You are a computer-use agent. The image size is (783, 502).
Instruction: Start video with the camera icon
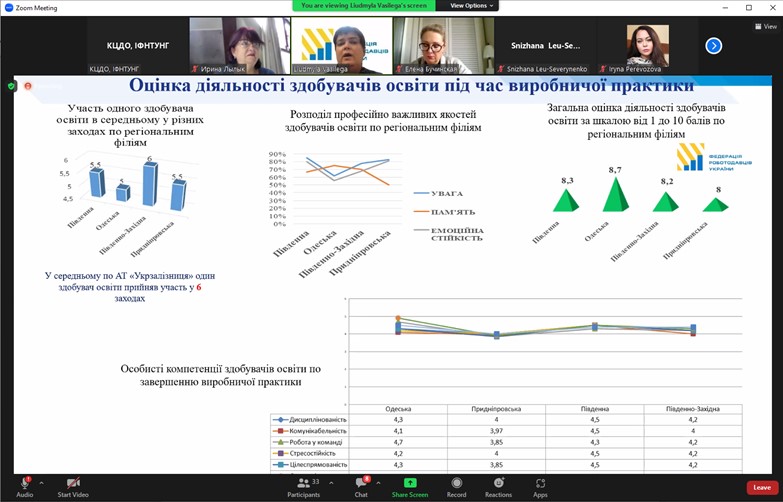tap(73, 483)
